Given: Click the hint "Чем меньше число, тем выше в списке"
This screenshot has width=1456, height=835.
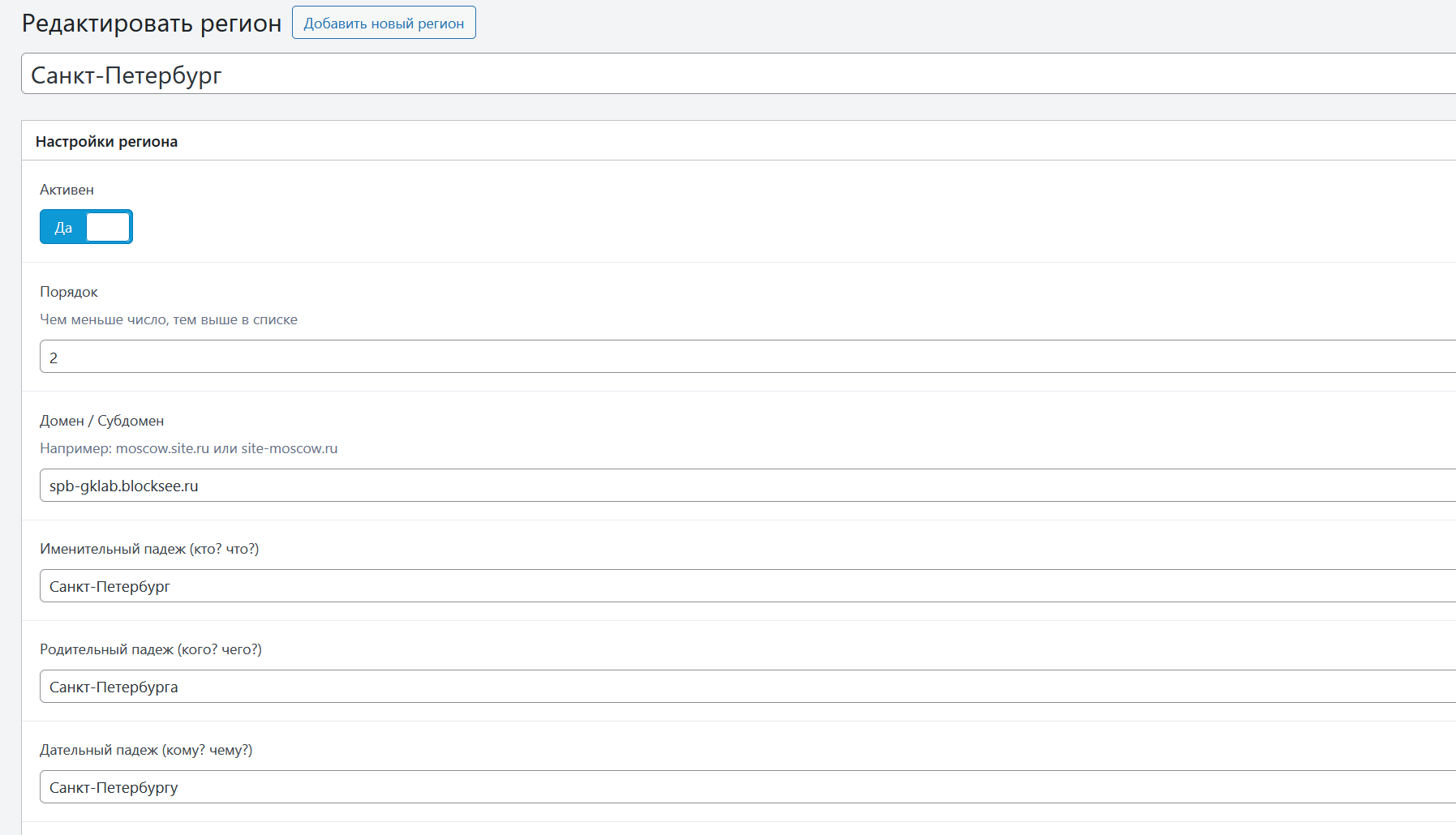Looking at the screenshot, I should [x=169, y=319].
